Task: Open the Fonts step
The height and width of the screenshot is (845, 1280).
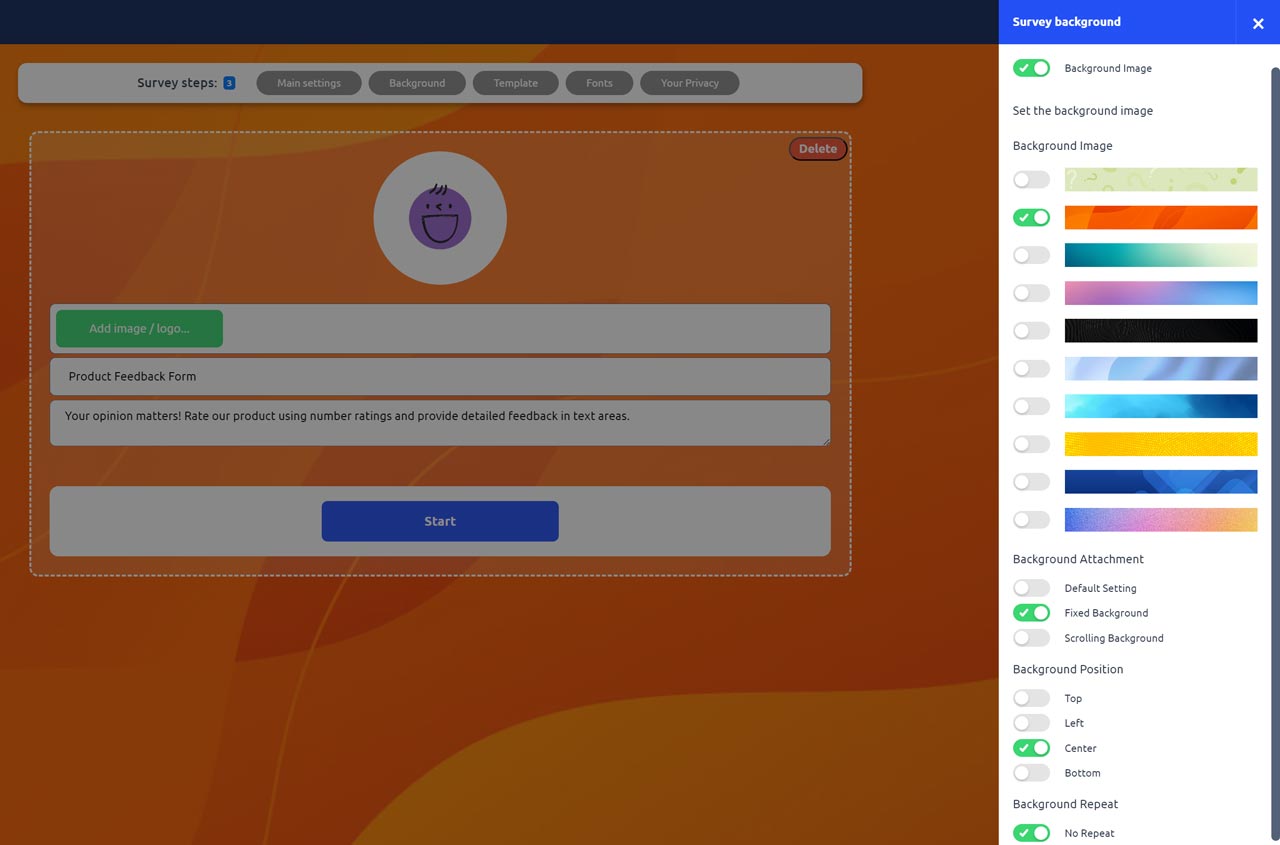Action: (x=599, y=83)
